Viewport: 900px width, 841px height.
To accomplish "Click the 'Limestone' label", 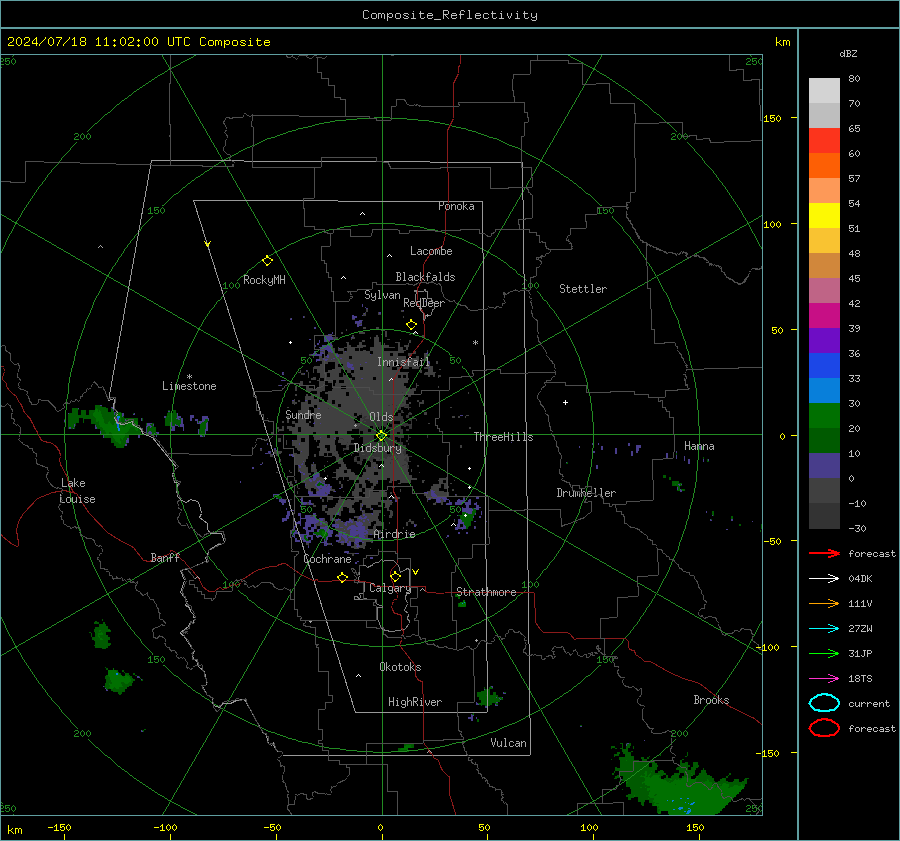I will tap(189, 386).
